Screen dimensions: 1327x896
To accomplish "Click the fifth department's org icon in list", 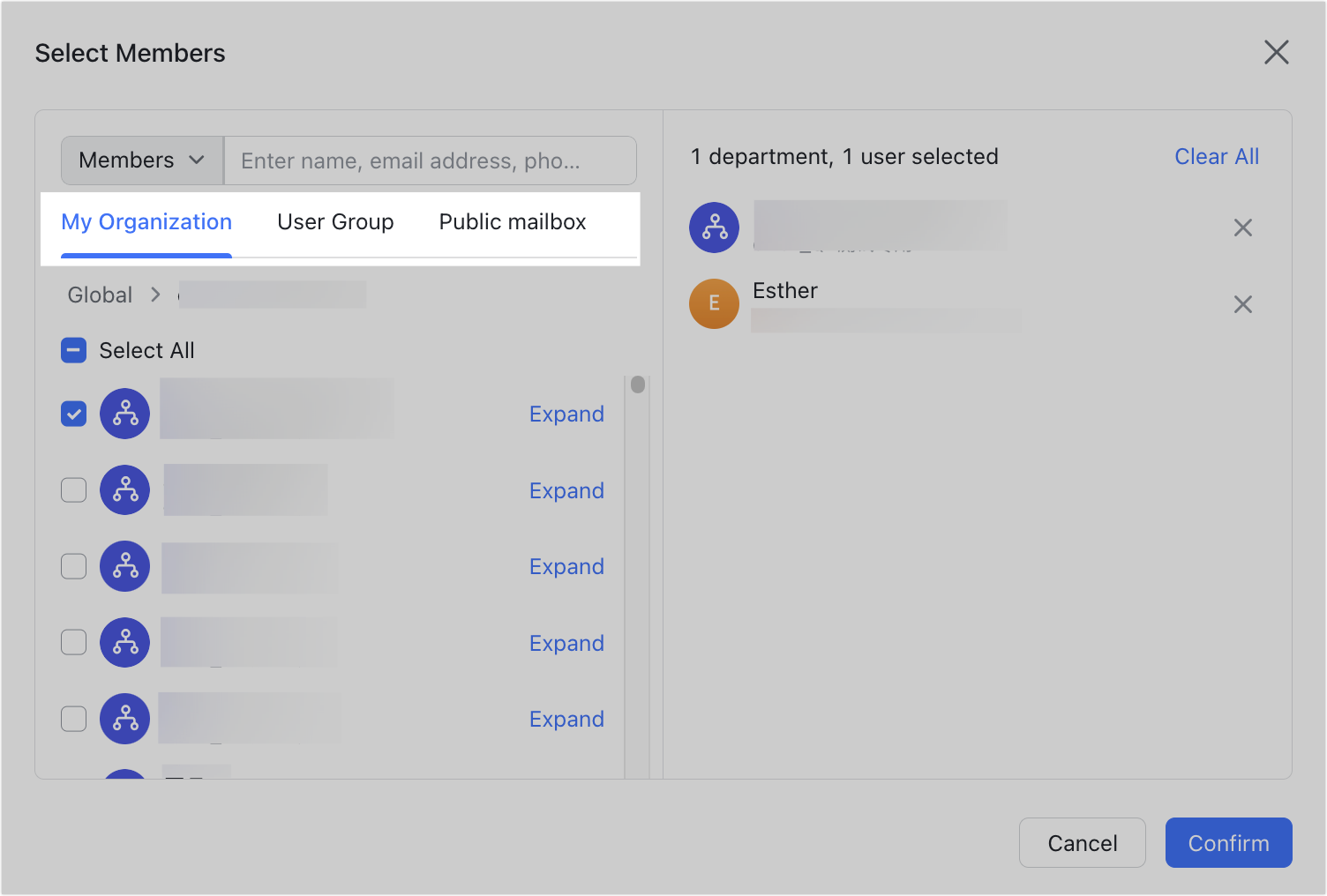I will 124,719.
